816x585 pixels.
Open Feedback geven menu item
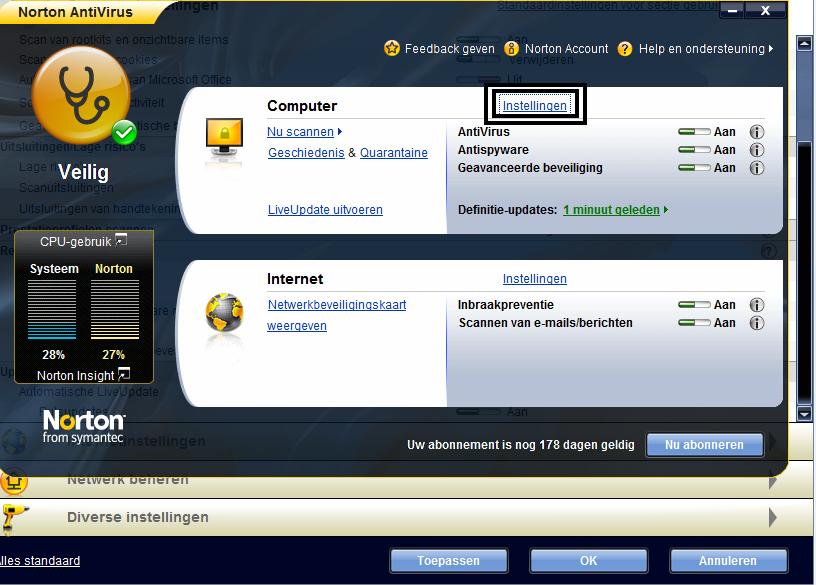click(x=450, y=49)
